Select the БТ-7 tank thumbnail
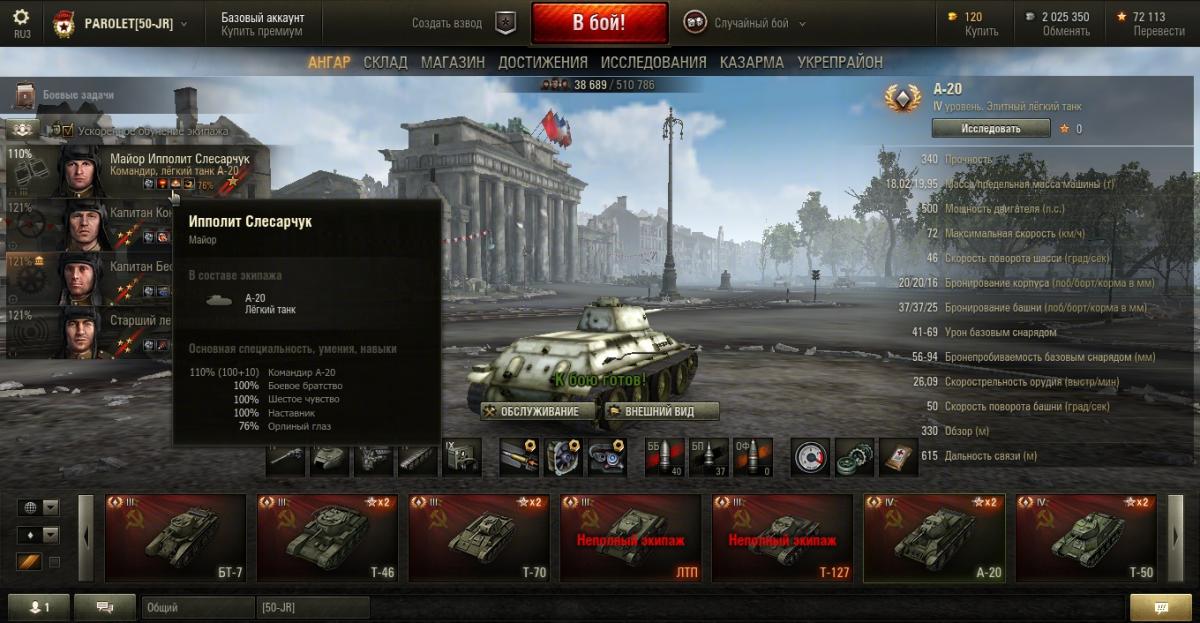Screen dimensions: 1200x623 click(x=175, y=538)
